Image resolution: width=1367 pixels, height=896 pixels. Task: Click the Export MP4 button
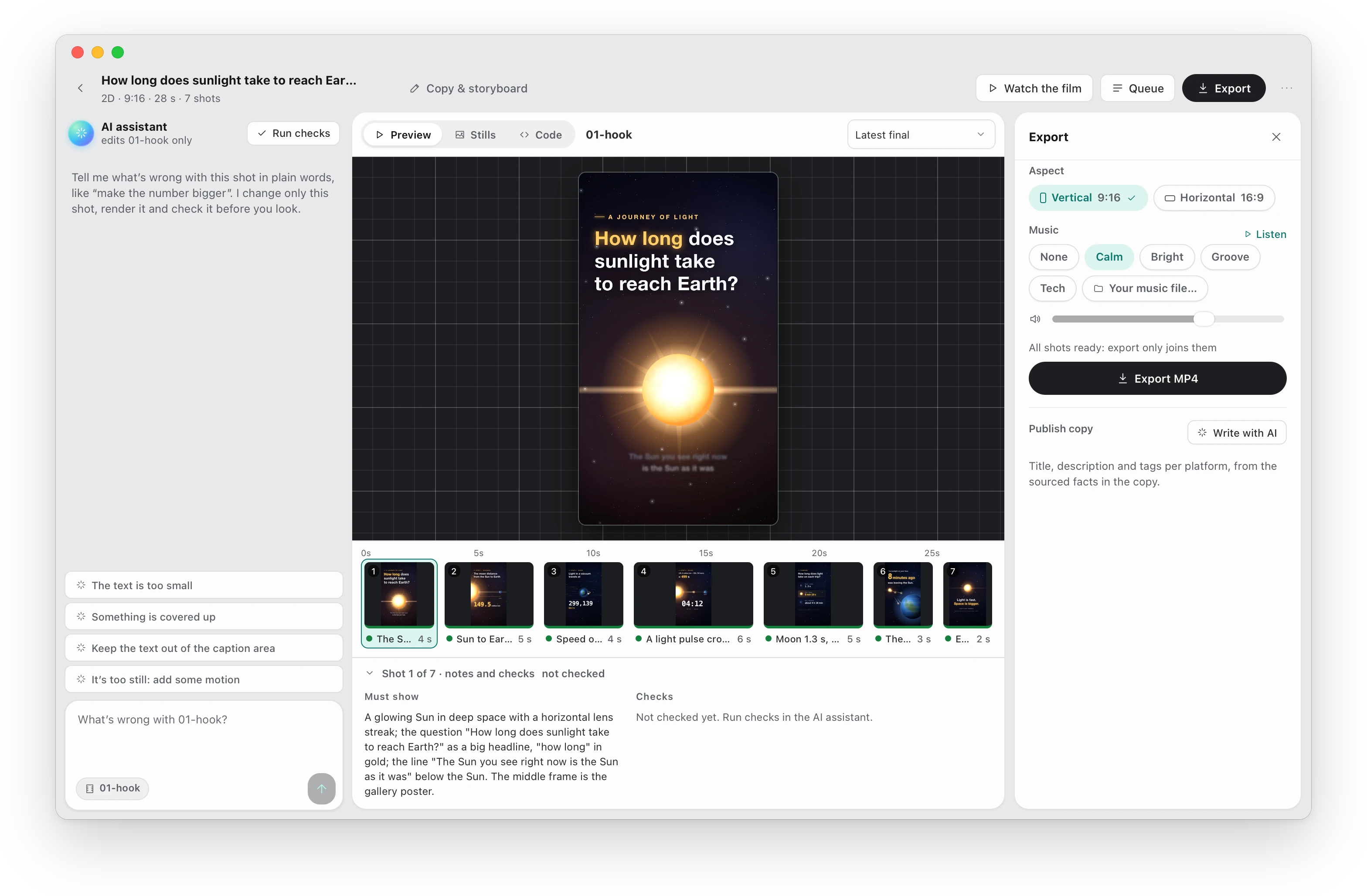click(1157, 379)
